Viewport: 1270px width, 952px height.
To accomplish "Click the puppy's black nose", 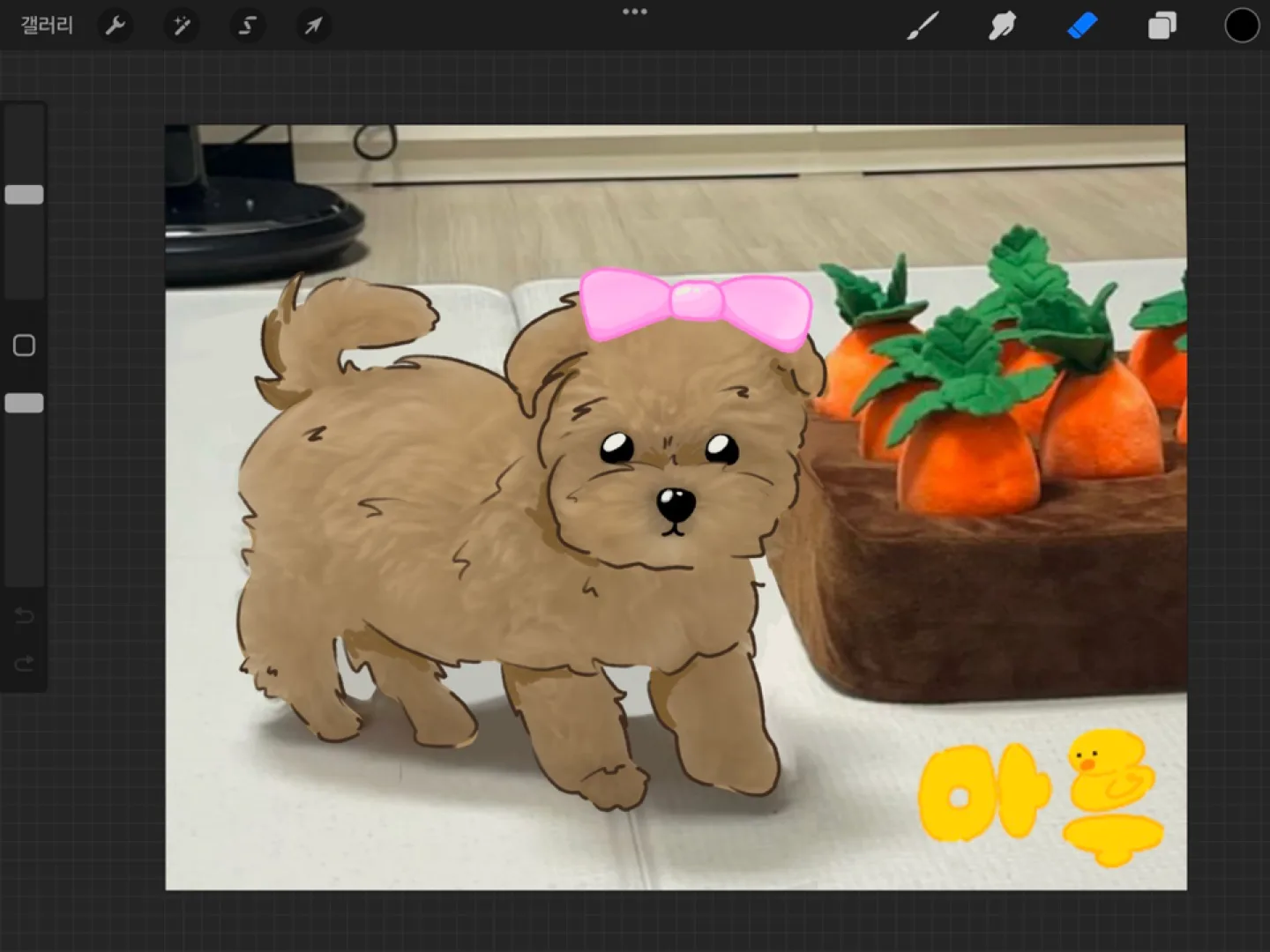I will (676, 504).
